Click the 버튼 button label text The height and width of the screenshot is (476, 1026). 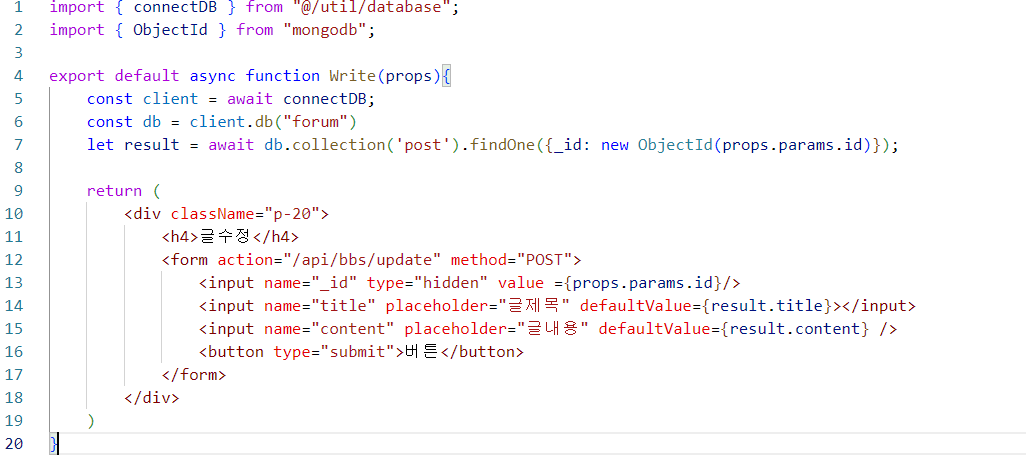422,352
